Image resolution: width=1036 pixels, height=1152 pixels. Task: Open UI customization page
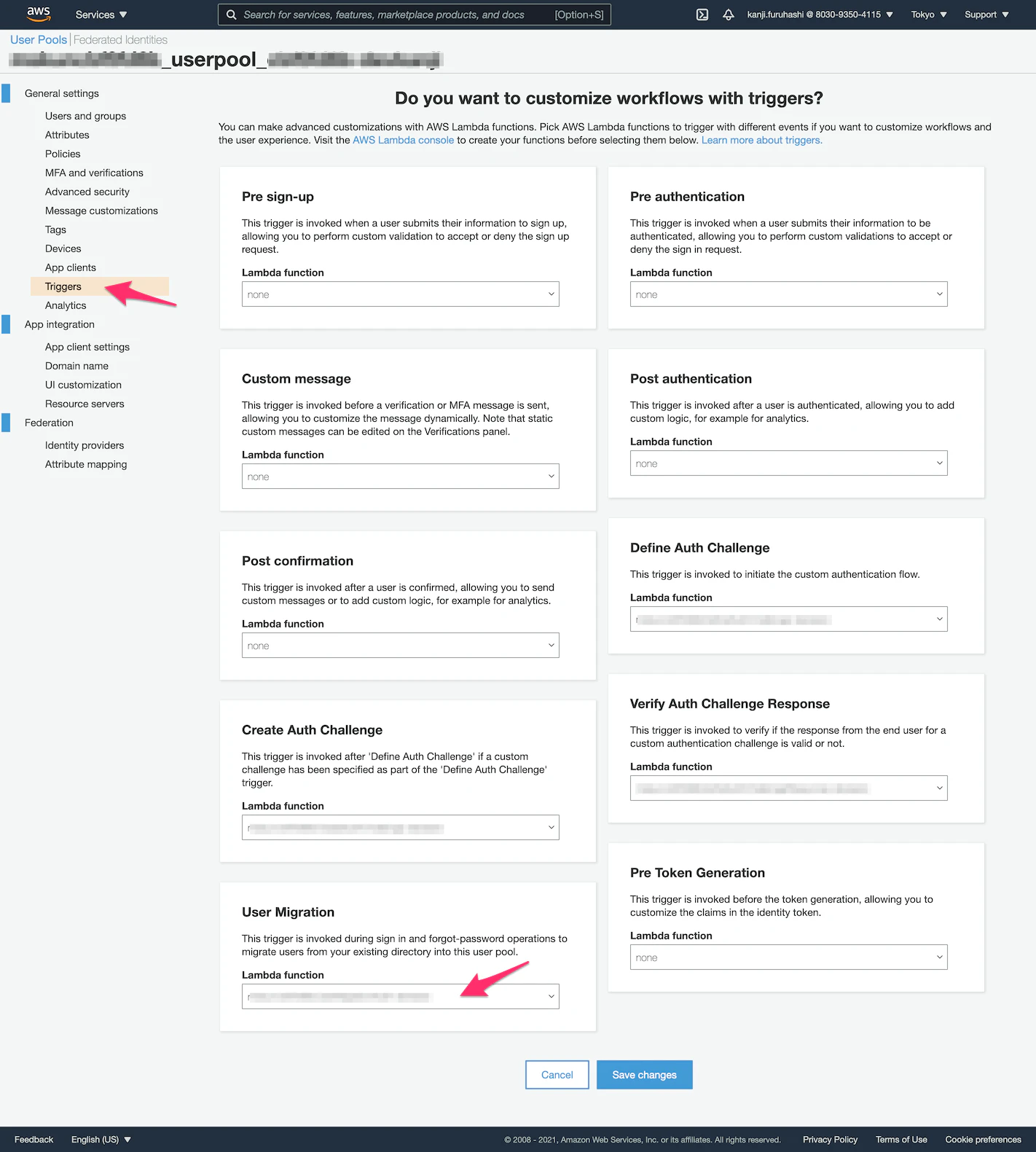point(83,385)
